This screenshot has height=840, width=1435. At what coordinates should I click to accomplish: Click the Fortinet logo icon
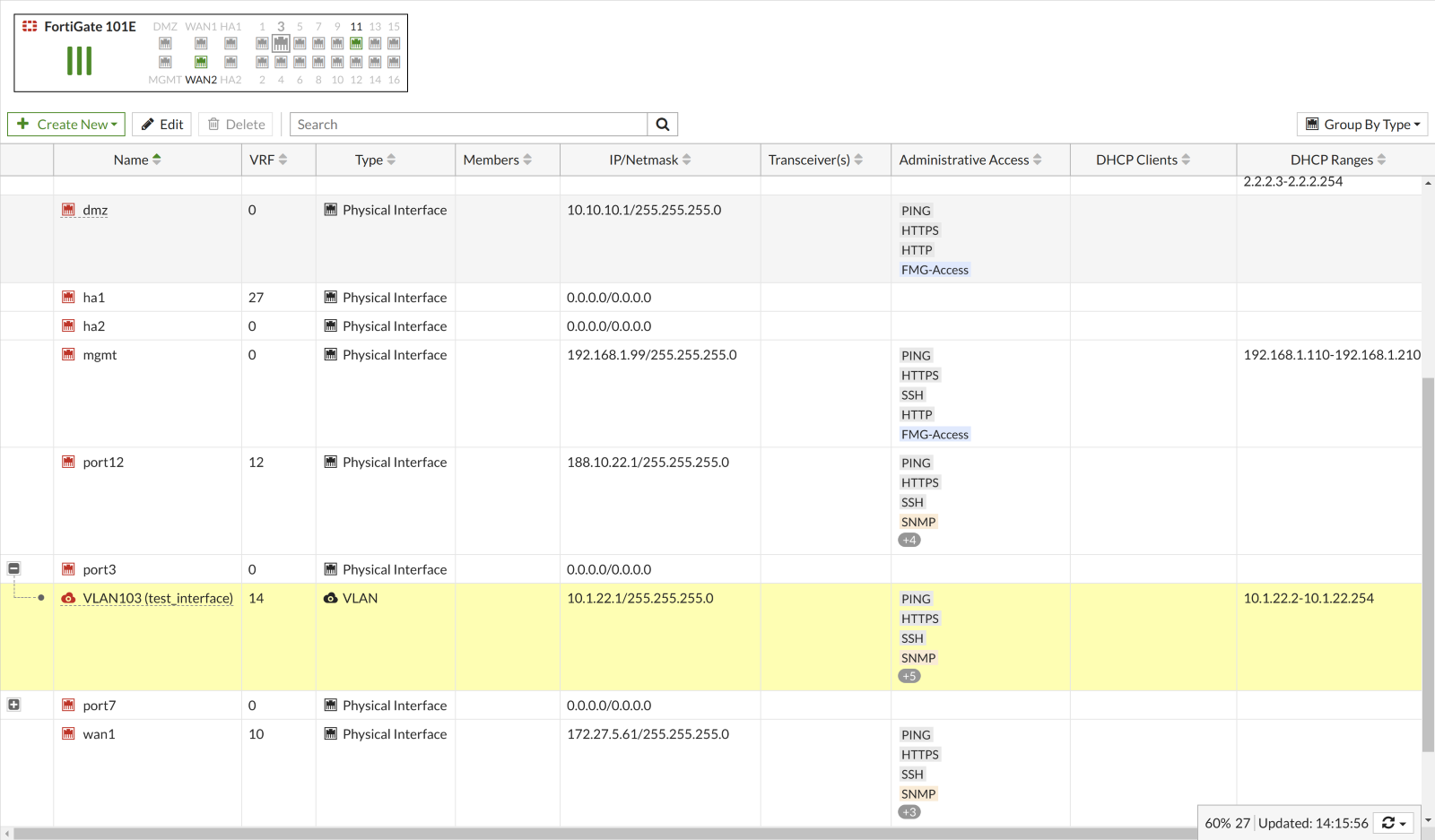click(30, 26)
